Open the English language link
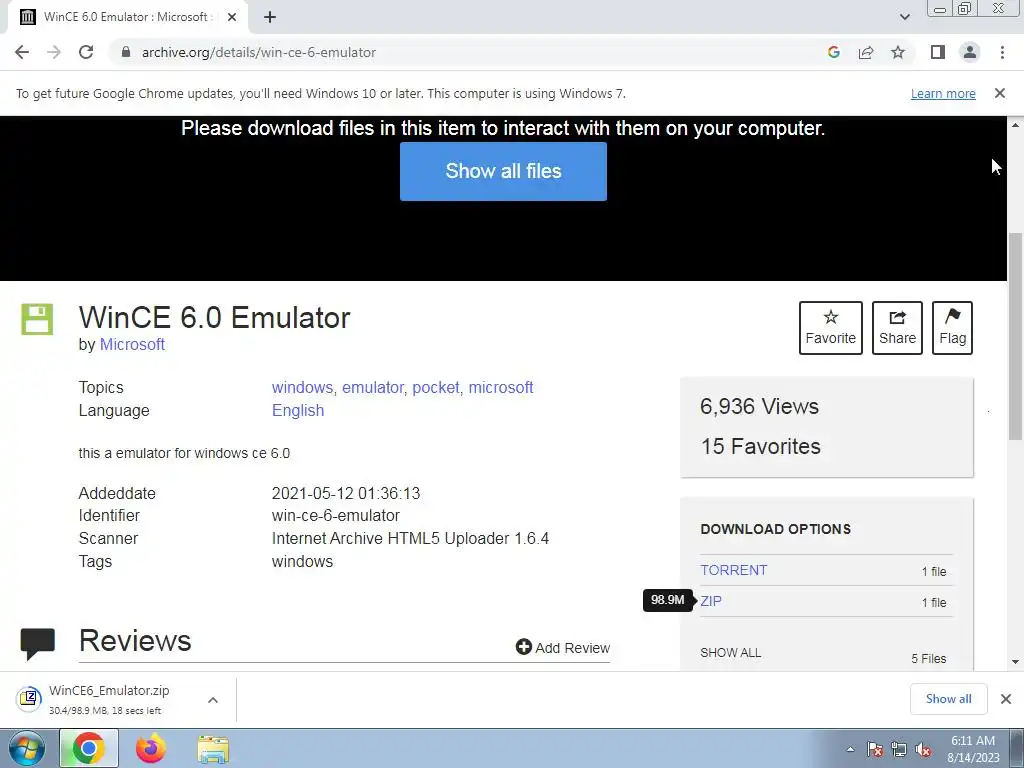1024x768 pixels. 298,410
